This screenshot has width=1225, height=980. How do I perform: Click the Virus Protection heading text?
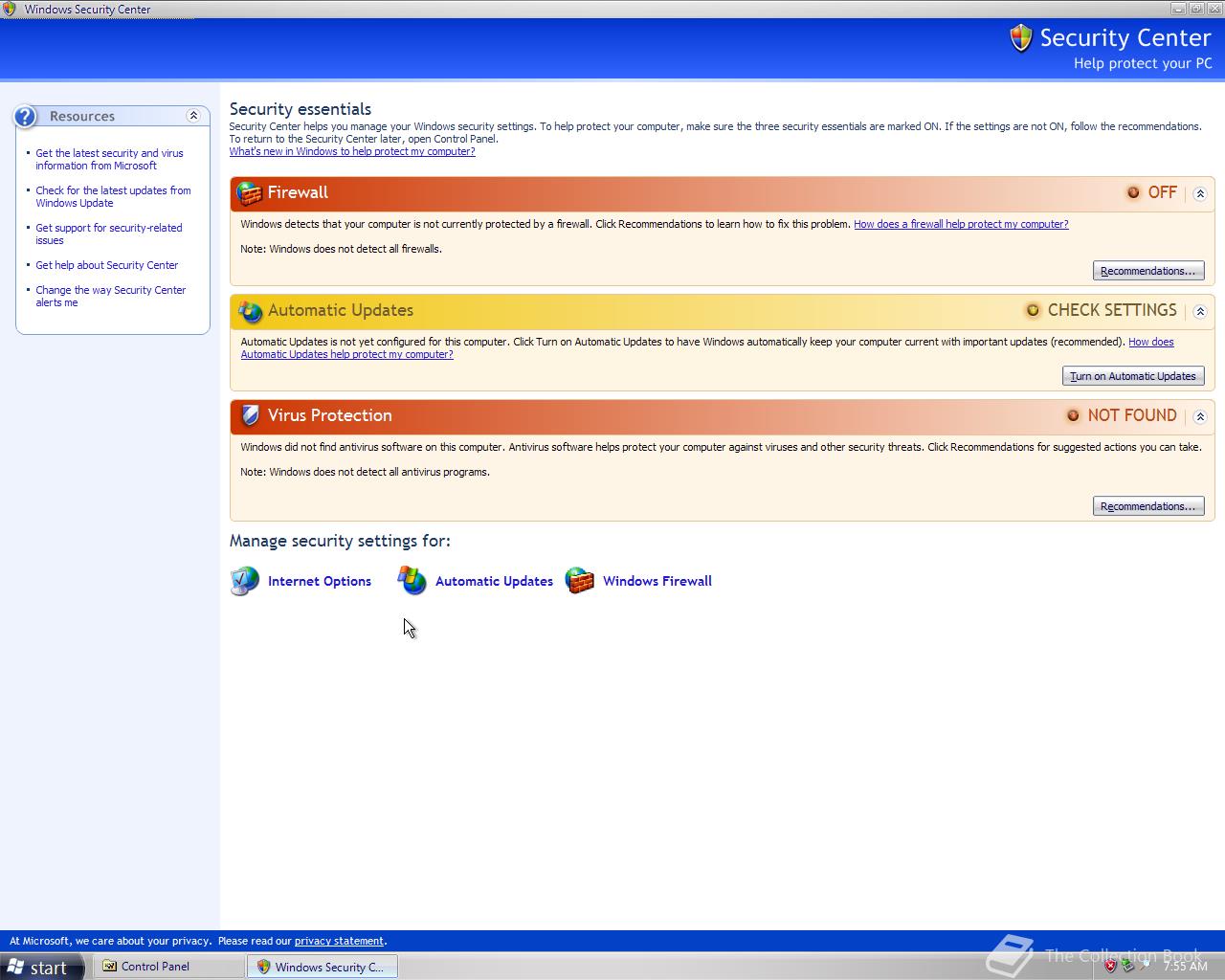pos(330,415)
